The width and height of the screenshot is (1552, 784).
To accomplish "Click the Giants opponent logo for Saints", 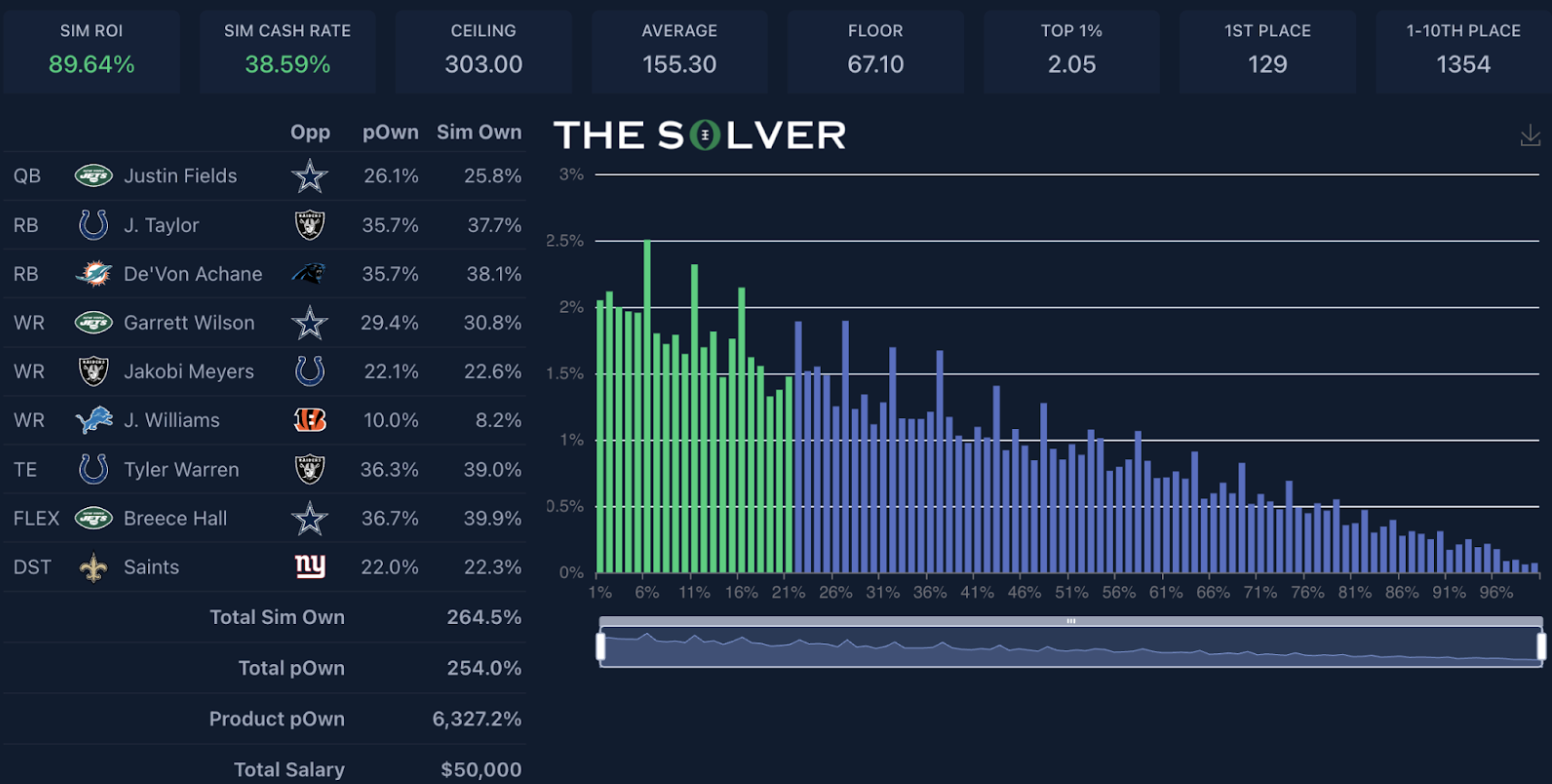I will pyautogui.click(x=309, y=567).
